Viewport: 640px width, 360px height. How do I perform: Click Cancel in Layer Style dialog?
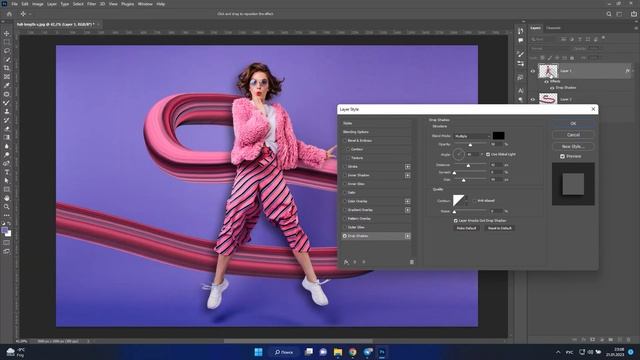coord(573,135)
